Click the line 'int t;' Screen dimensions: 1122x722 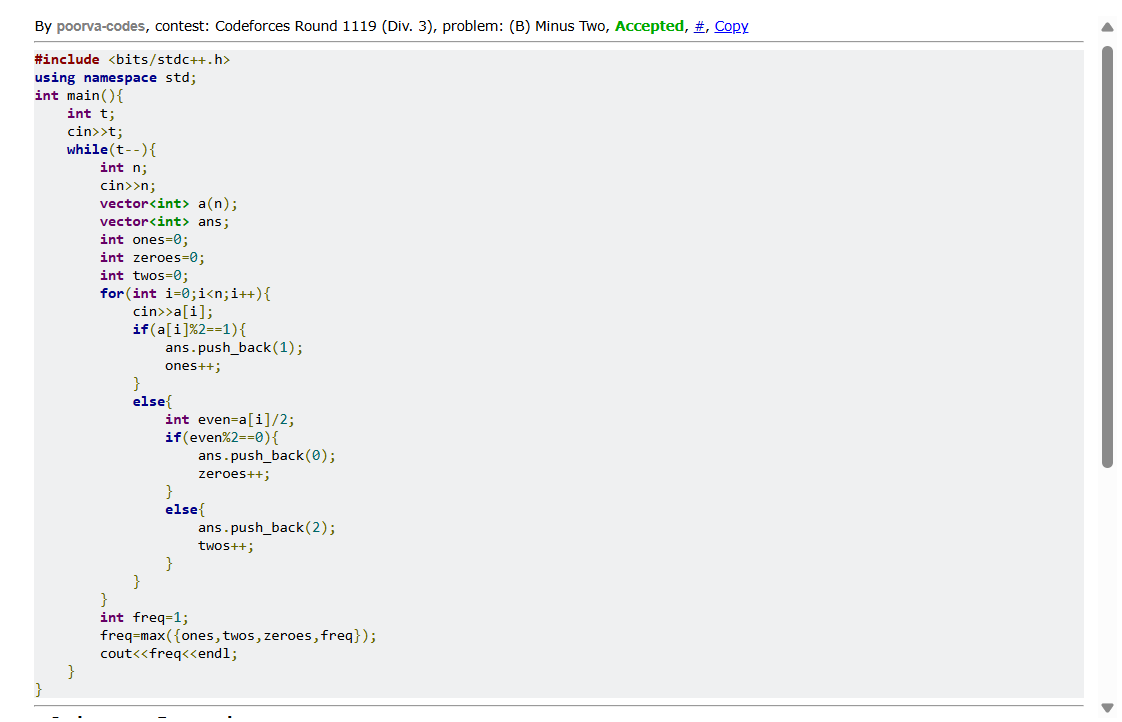pos(91,113)
